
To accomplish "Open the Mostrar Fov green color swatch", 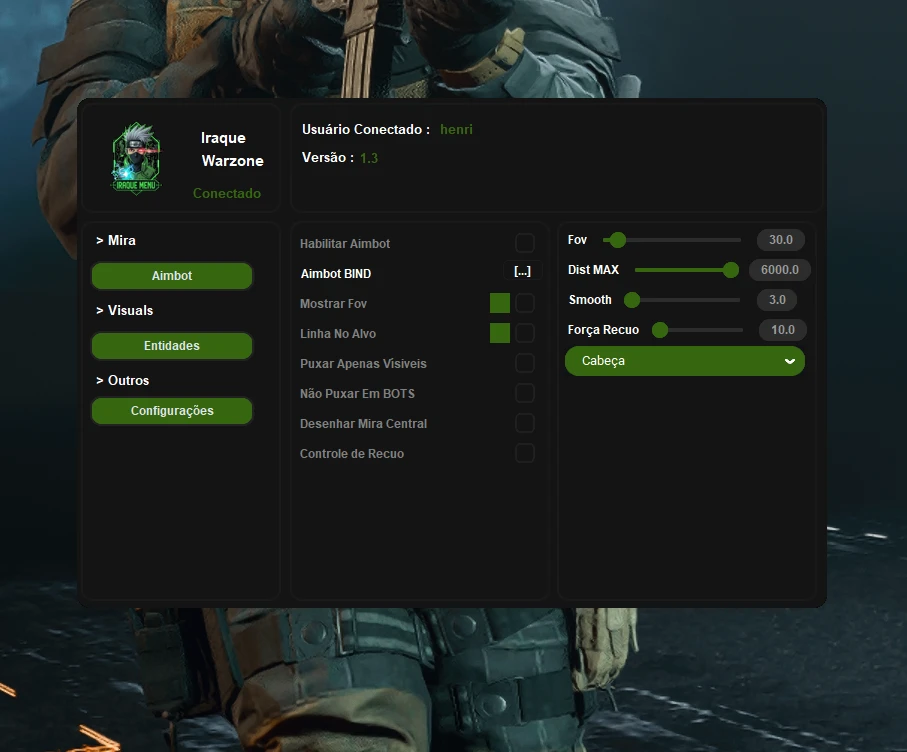I will coord(500,303).
